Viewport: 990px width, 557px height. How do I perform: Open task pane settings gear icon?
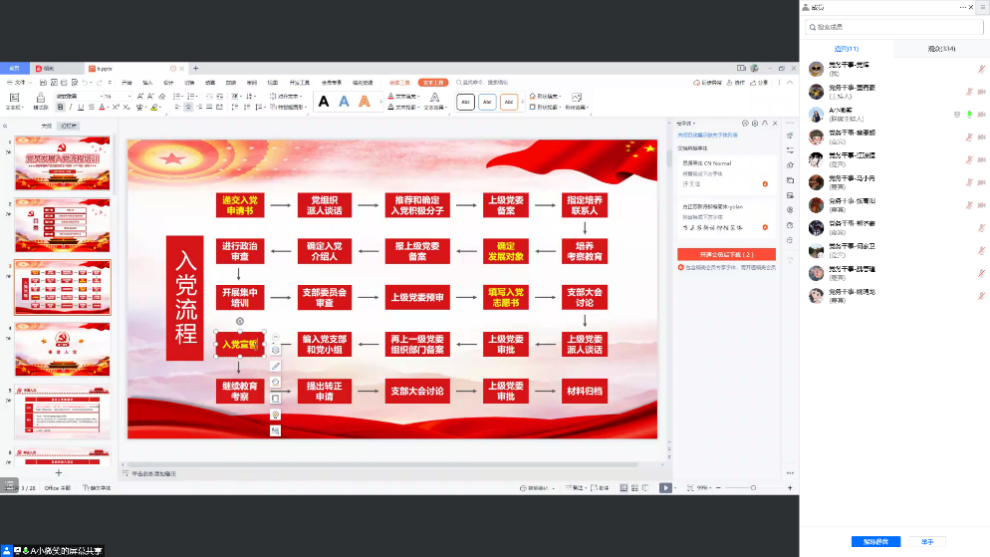[x=754, y=123]
